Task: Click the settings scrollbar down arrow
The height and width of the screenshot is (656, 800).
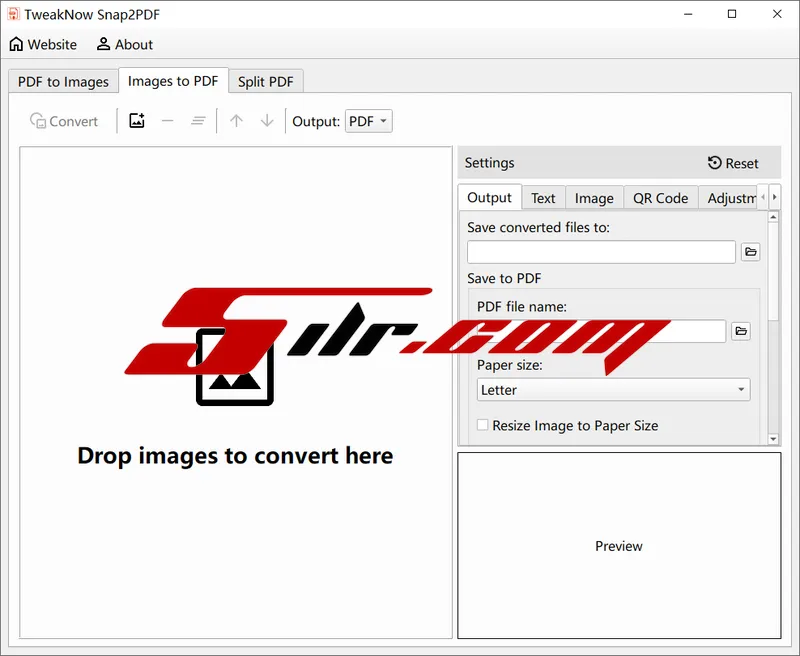Action: pos(773,439)
